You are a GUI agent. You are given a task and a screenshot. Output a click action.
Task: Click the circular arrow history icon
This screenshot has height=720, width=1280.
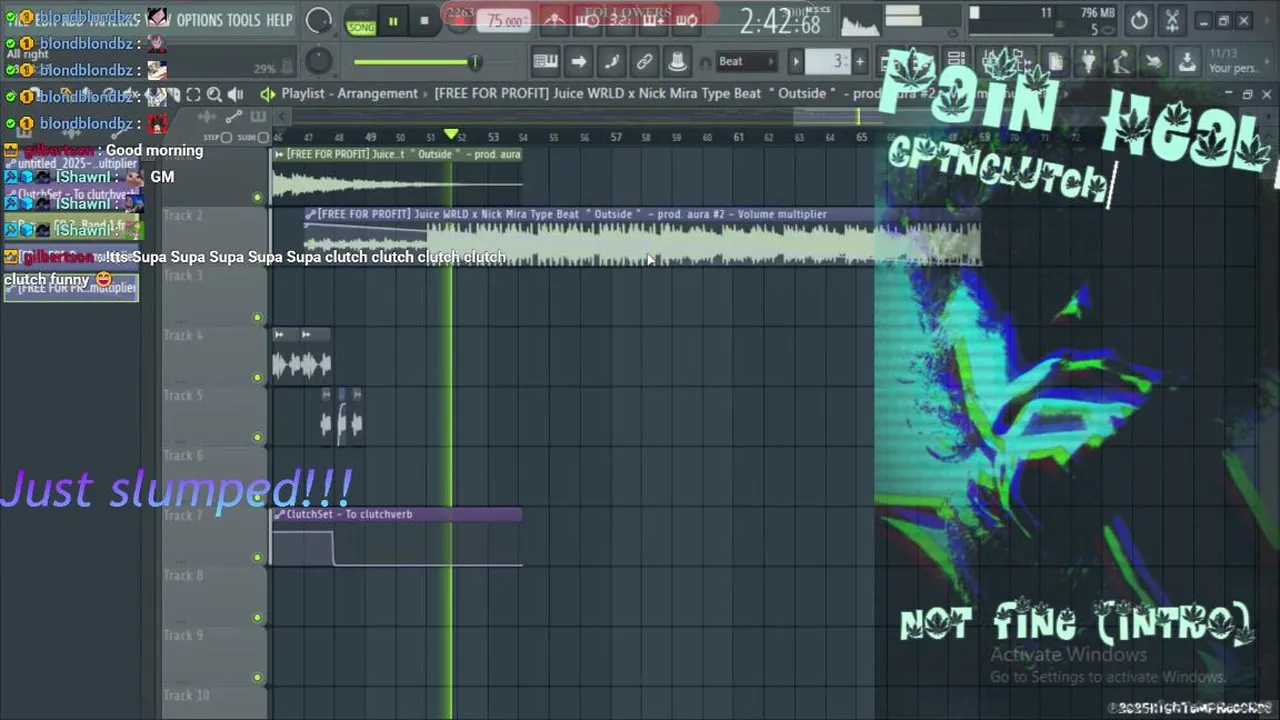(x=1139, y=20)
